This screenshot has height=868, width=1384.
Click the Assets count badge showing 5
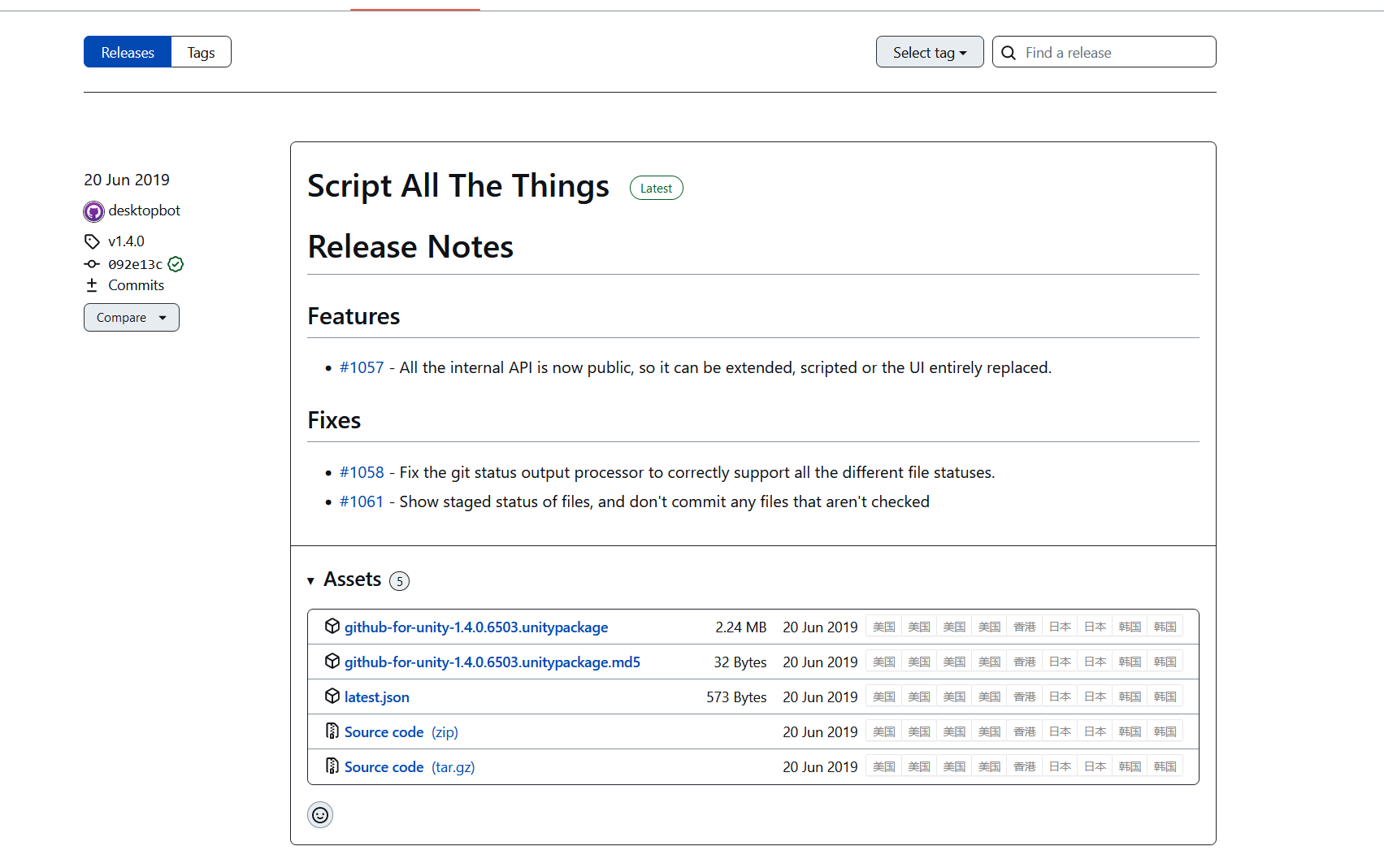(399, 581)
